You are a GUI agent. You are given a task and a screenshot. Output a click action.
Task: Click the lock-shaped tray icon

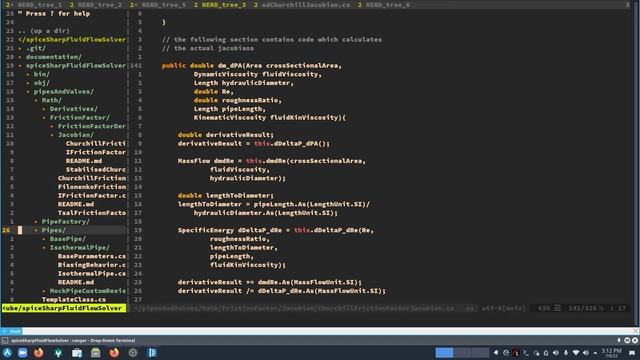pos(546,353)
